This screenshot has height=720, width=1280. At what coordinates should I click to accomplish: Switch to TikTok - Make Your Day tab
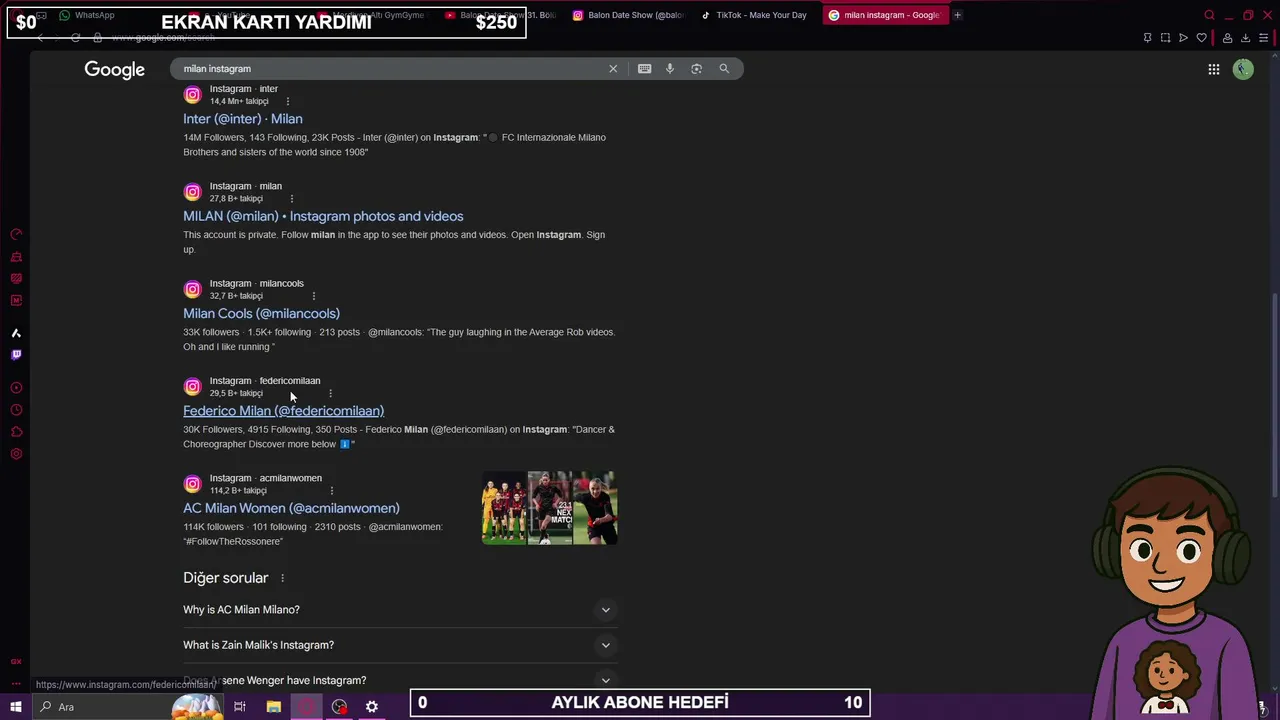pyautogui.click(x=755, y=15)
